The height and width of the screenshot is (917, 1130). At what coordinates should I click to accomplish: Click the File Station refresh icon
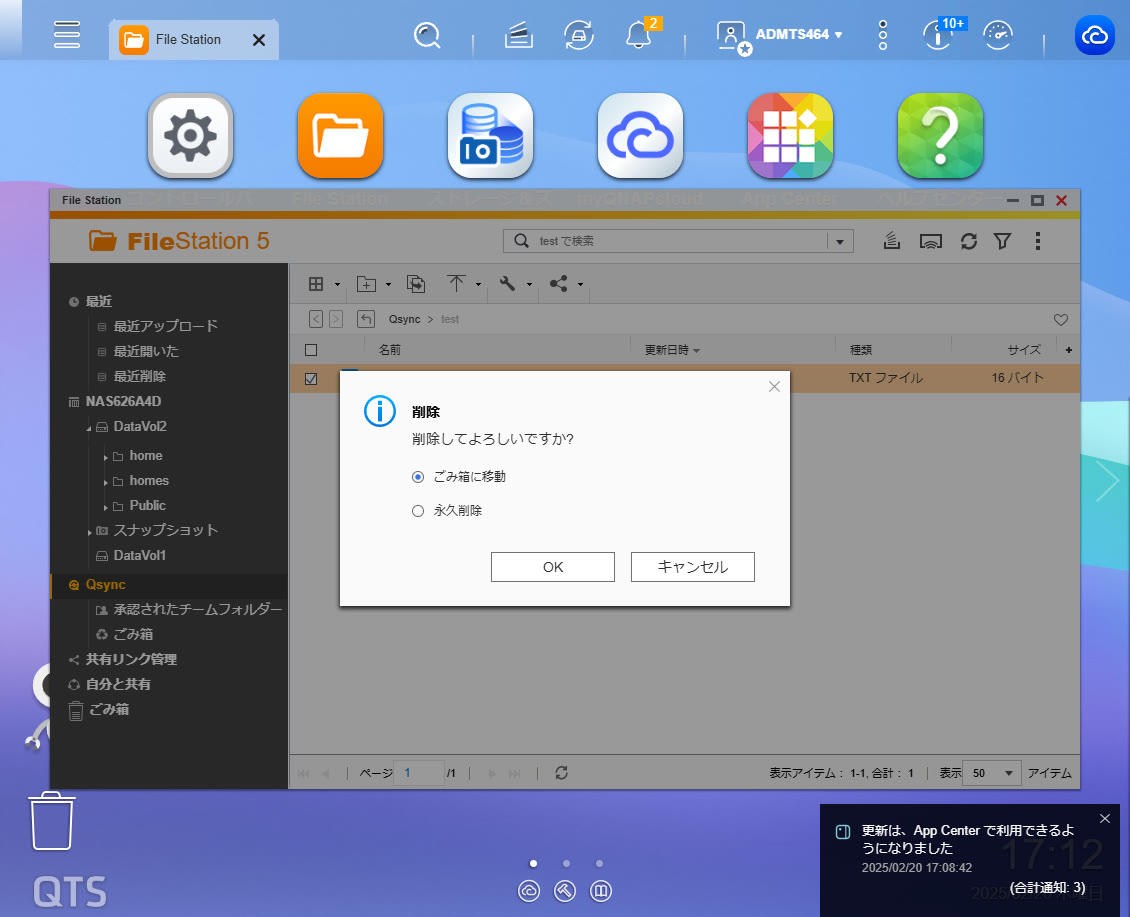click(x=969, y=241)
